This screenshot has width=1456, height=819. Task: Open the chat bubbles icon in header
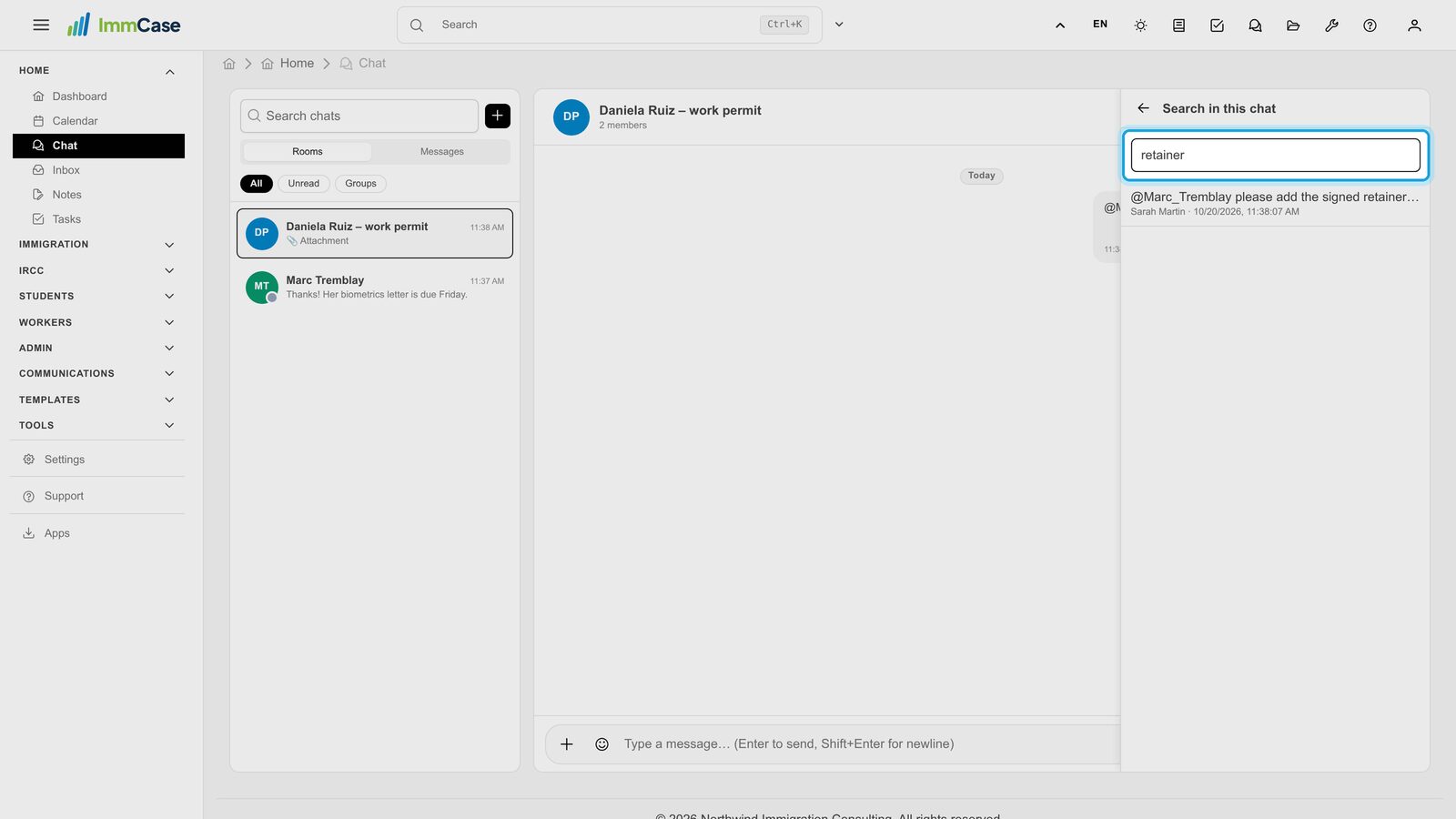click(x=1255, y=25)
